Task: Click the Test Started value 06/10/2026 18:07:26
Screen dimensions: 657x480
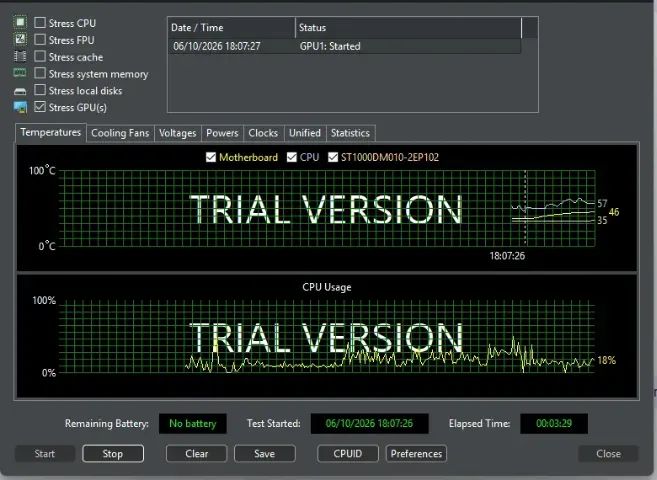Action: pos(369,423)
